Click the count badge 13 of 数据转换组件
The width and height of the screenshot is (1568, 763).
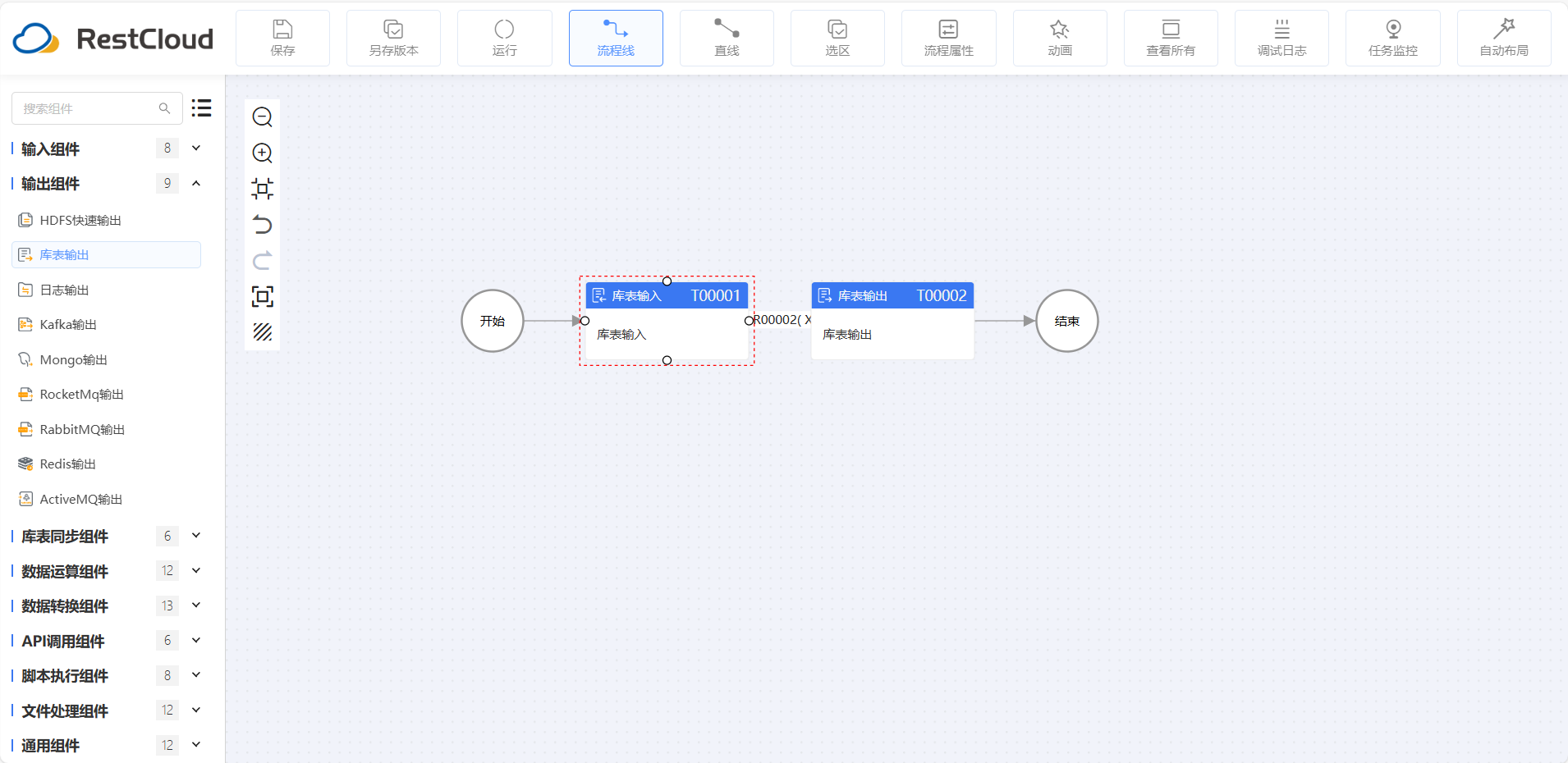167,605
